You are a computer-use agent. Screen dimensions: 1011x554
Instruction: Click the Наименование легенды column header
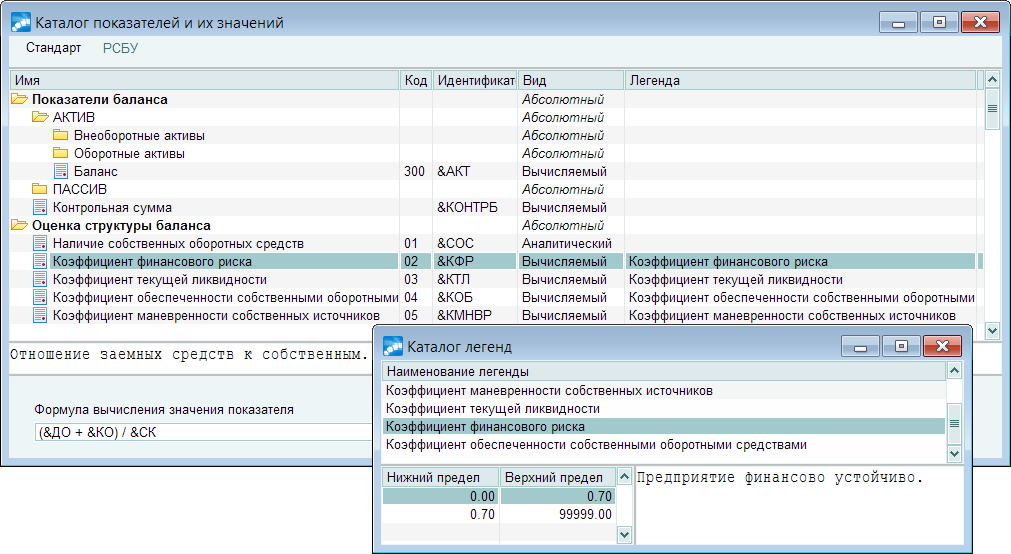[664, 371]
